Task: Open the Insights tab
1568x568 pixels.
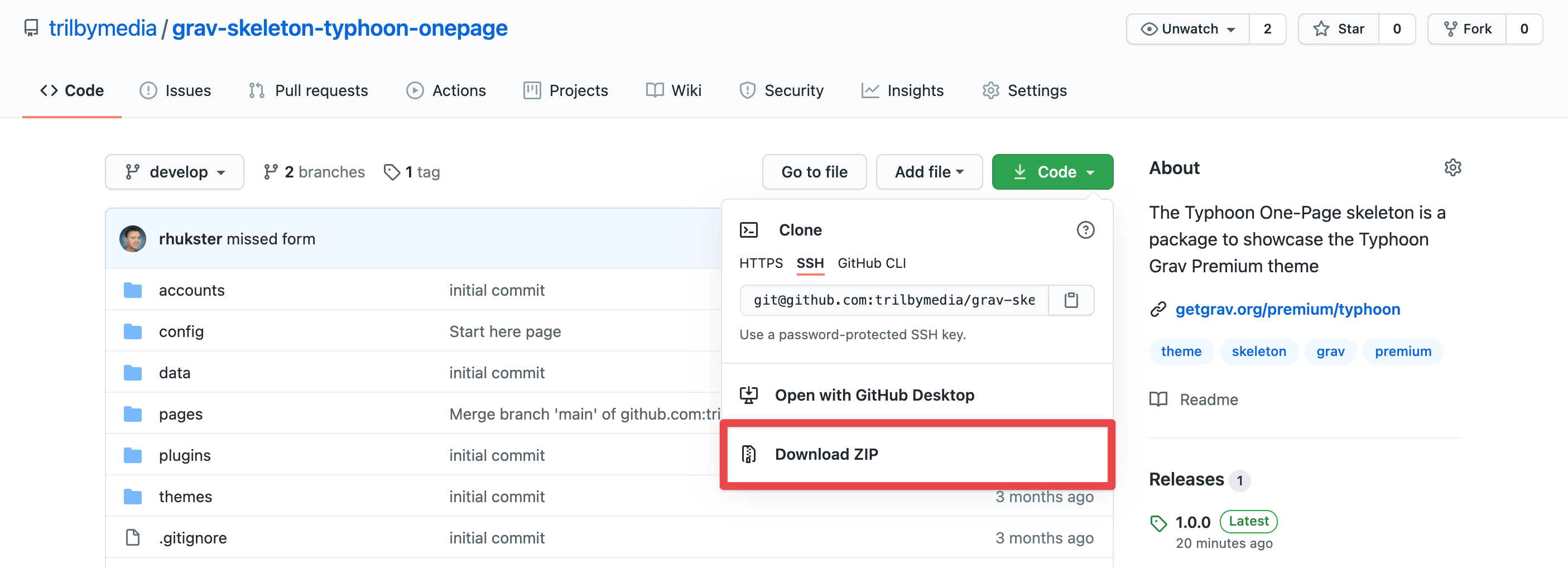Action: (902, 91)
